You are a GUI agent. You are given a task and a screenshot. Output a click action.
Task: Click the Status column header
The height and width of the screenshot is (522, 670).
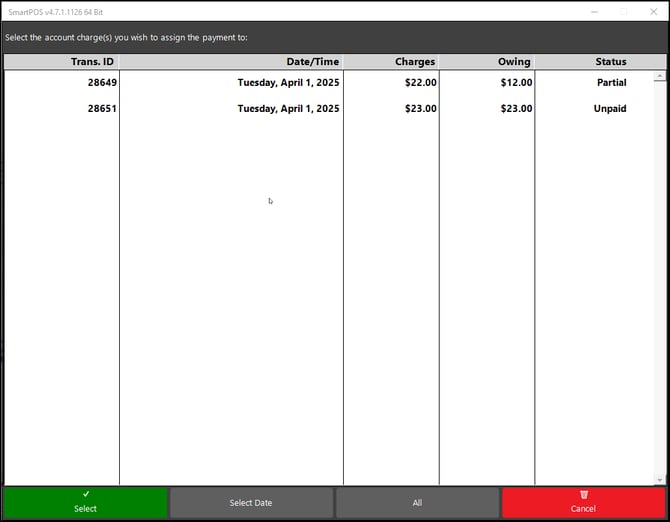coord(610,62)
